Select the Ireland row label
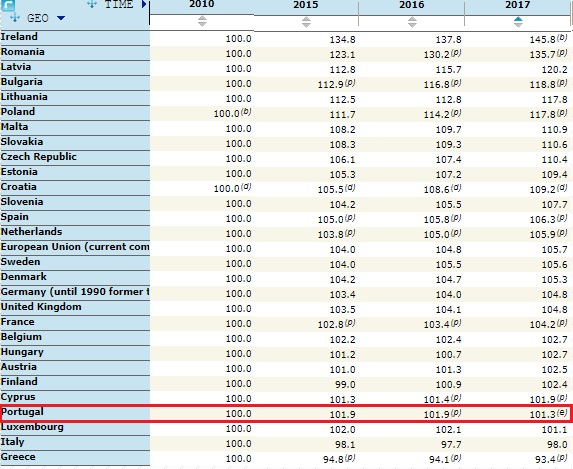573x469 pixels. [x=19, y=37]
